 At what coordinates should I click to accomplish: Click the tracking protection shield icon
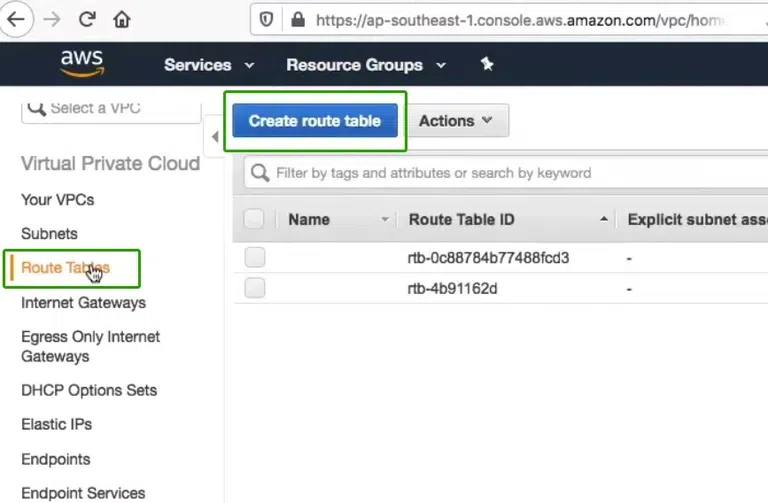click(x=266, y=19)
